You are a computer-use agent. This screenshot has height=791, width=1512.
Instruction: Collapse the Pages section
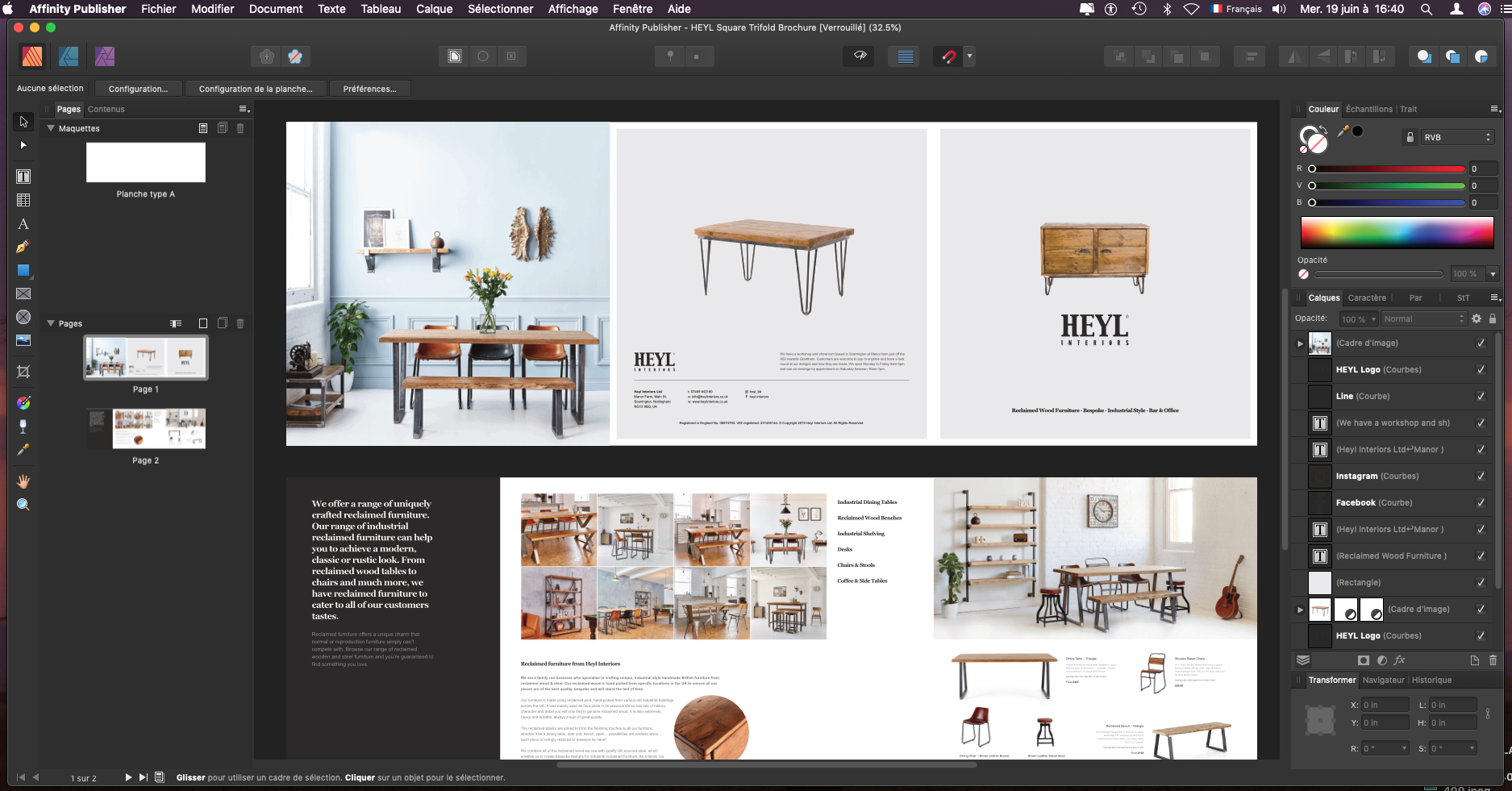tap(51, 323)
